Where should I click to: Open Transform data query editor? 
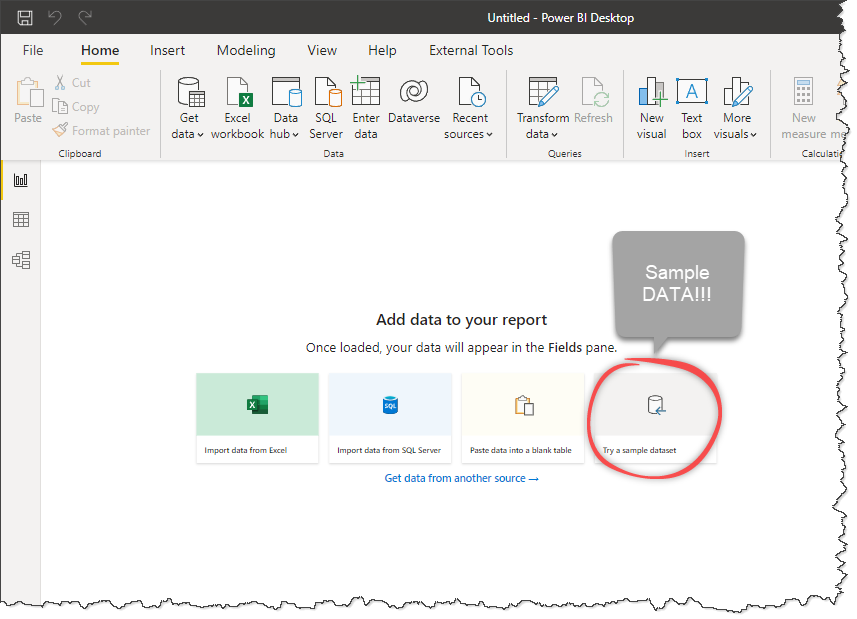click(x=543, y=109)
